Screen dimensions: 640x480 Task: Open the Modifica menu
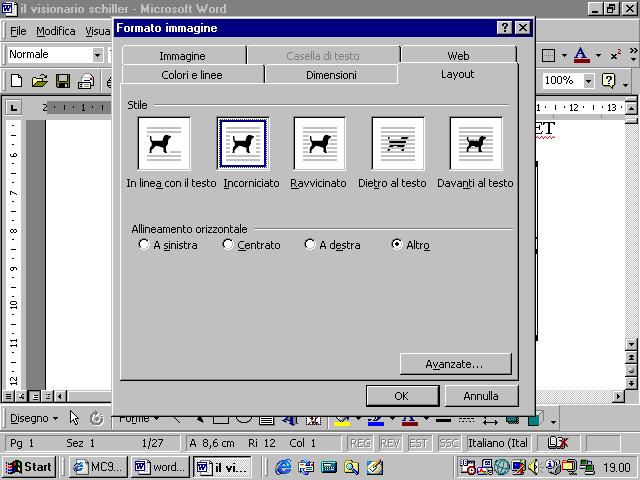56,31
